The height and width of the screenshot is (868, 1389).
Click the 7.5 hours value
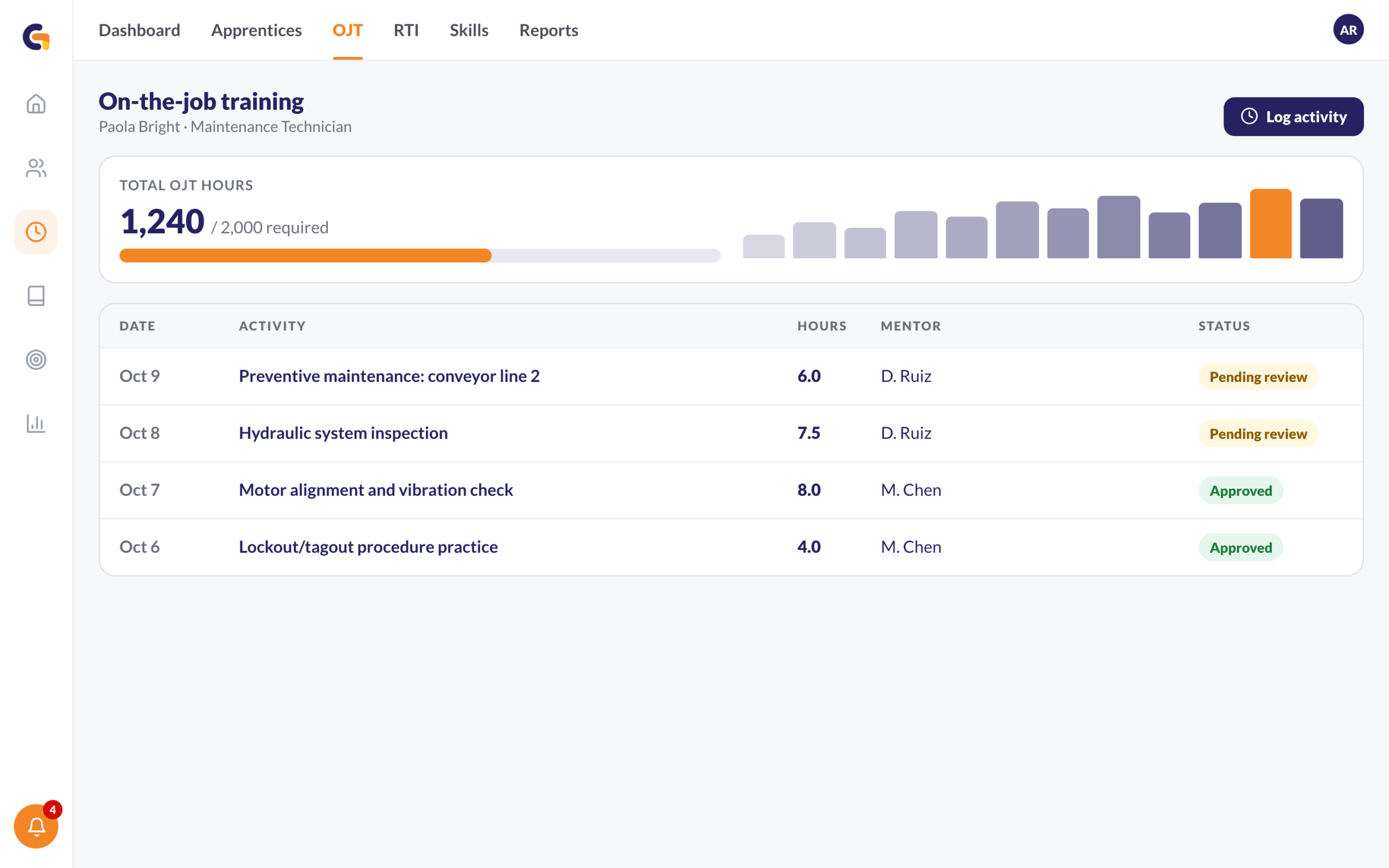809,433
